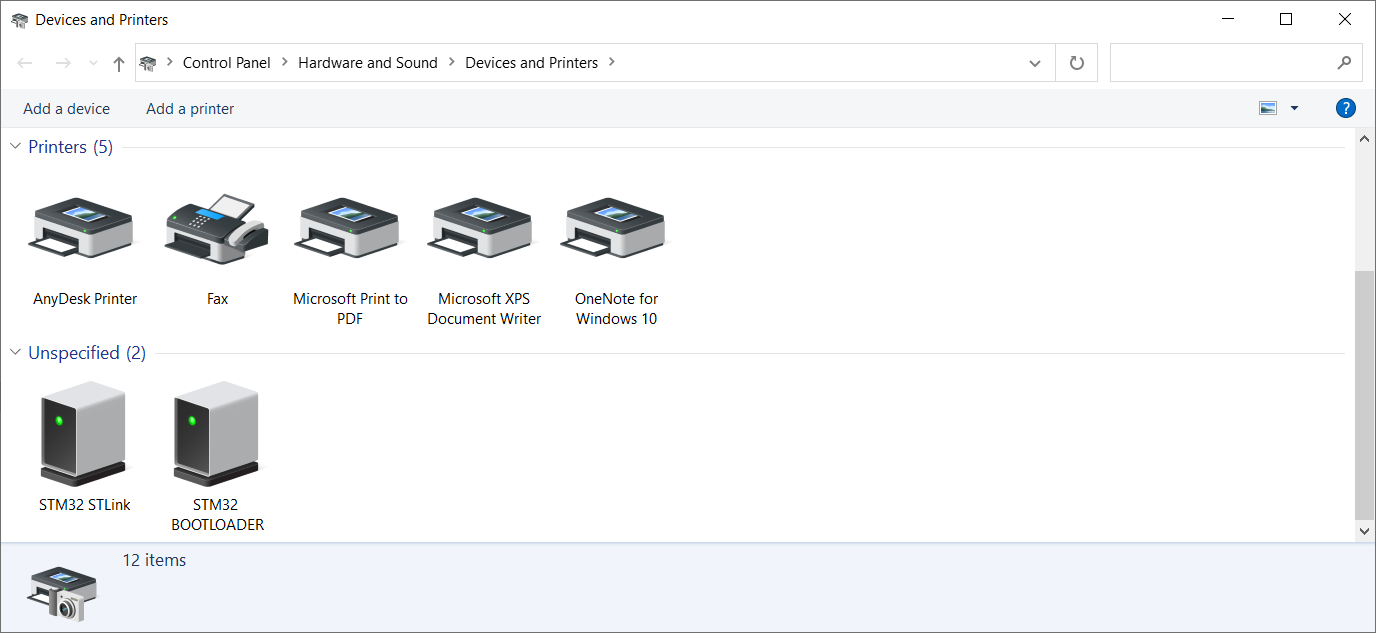
Task: Select Microsoft XPS Document Writer icon
Action: point(482,227)
